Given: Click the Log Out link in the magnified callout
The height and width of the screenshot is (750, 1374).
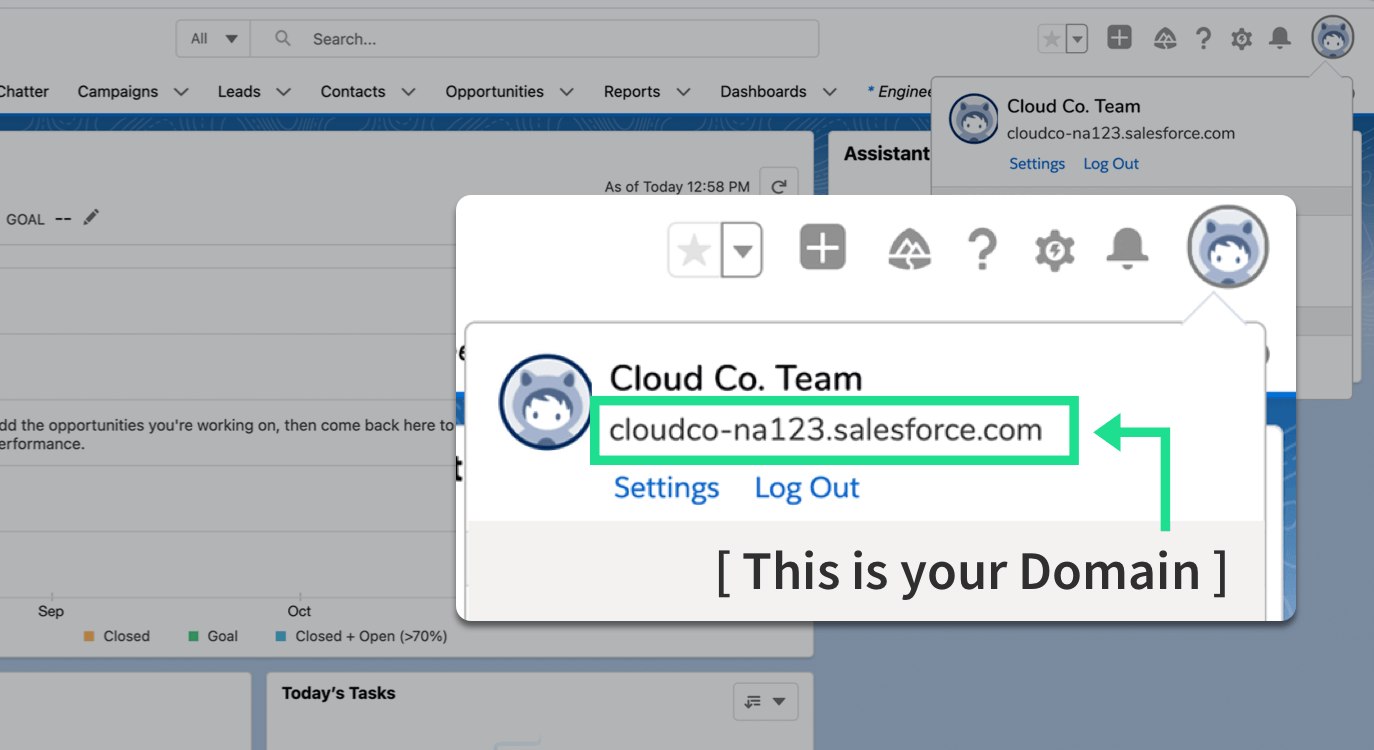Looking at the screenshot, I should click(807, 488).
